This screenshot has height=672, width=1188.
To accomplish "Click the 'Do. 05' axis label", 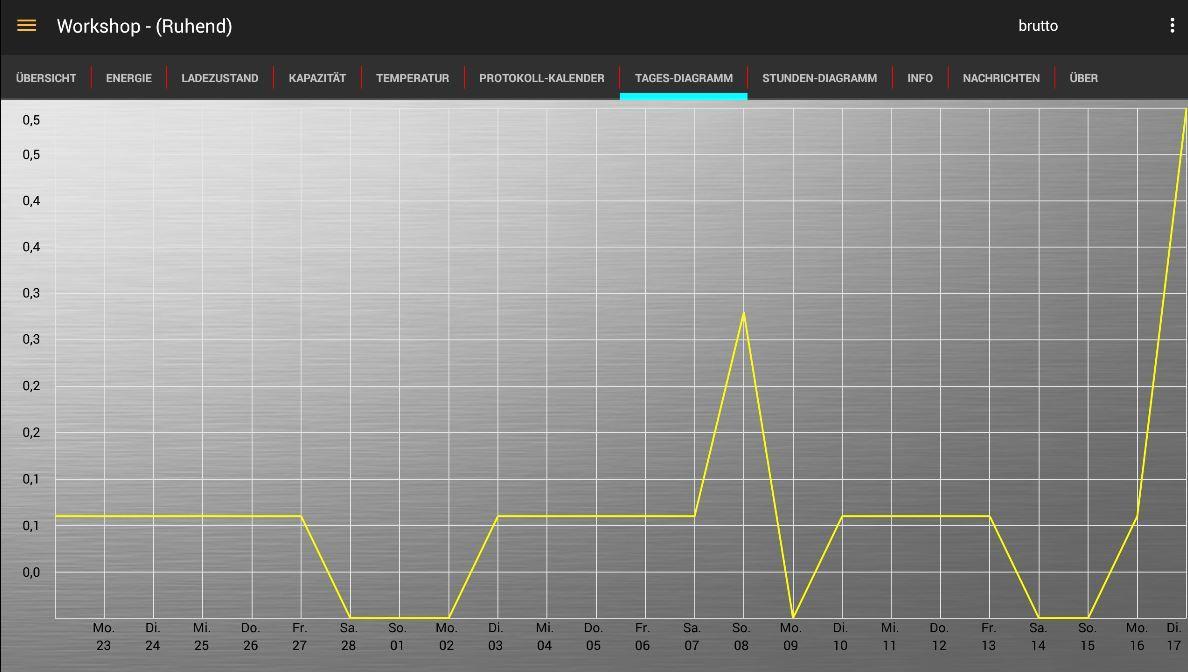I will [593, 636].
